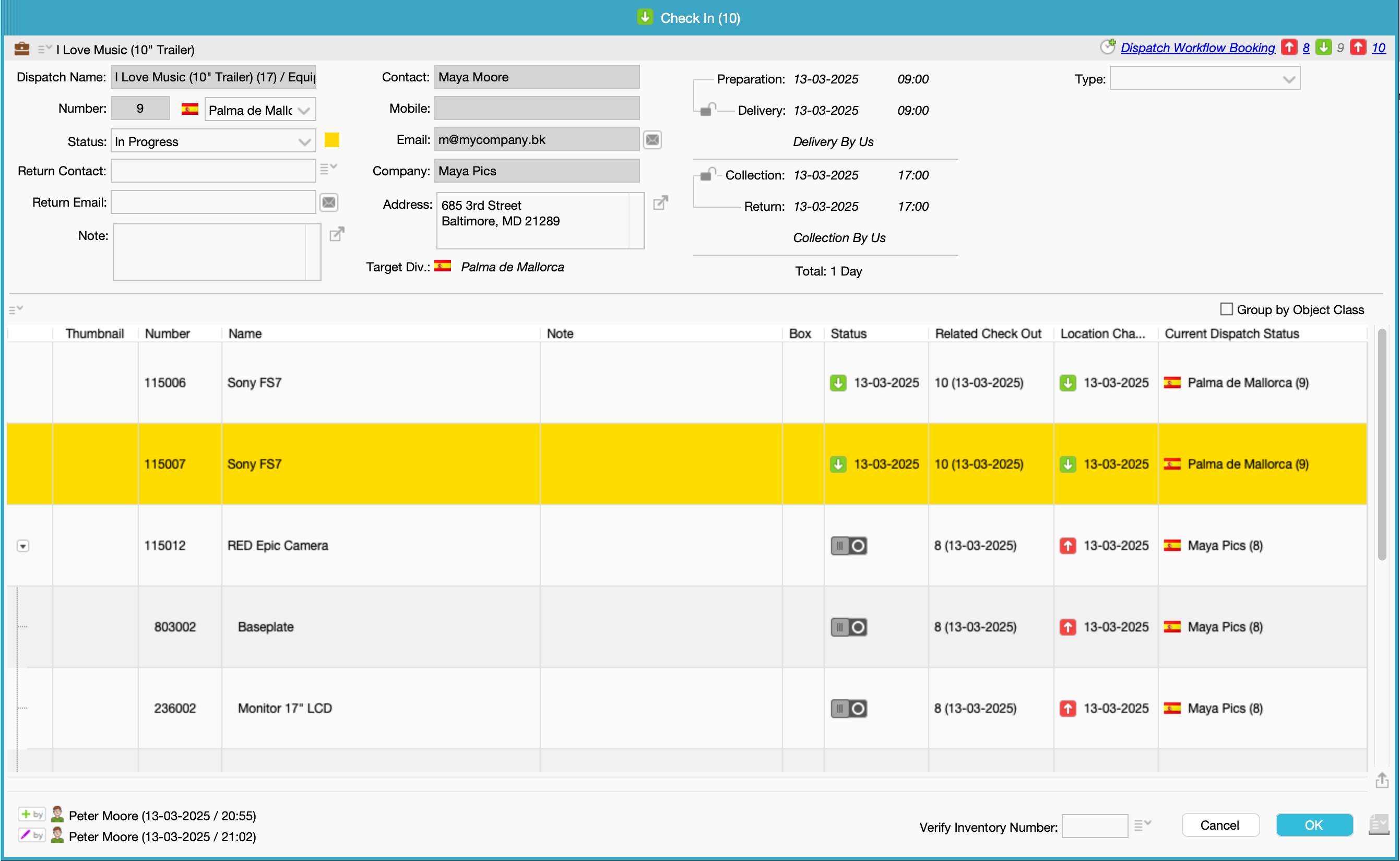1400x861 pixels.
Task: Click the send icon beside Return Email
Action: click(x=329, y=202)
